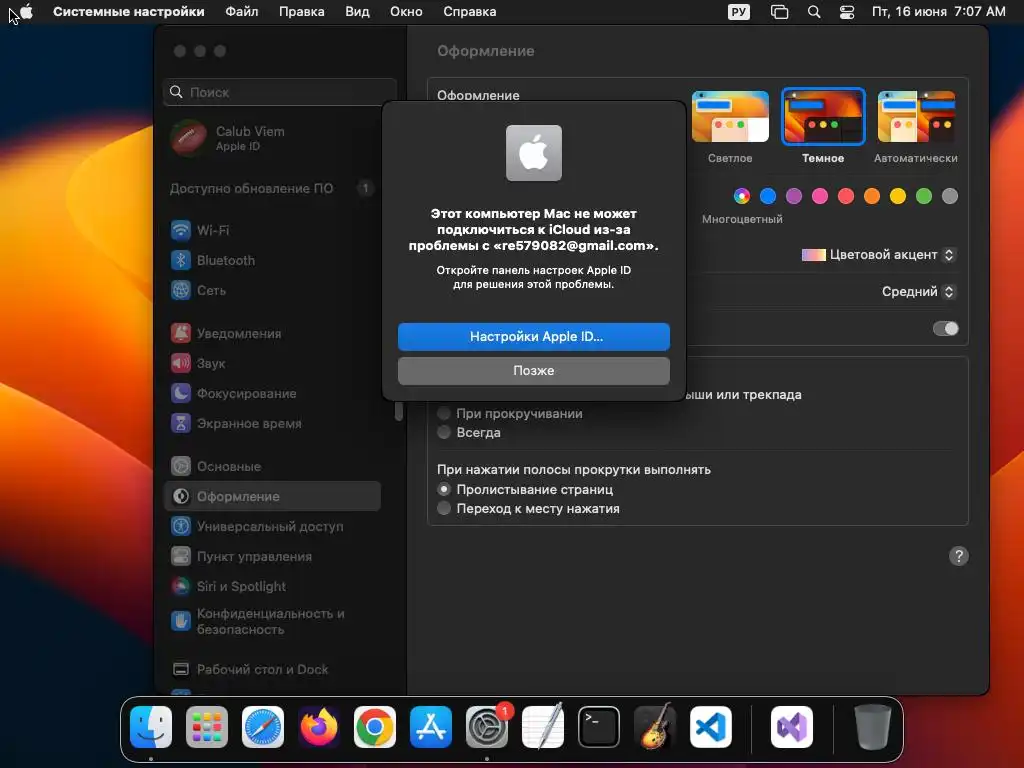Open the Правка menu
1024x768 pixels.
coord(302,12)
